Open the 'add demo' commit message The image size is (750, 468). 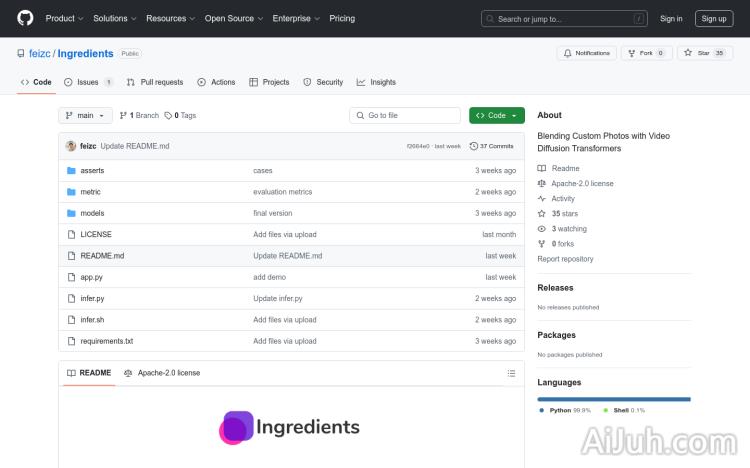(x=269, y=277)
